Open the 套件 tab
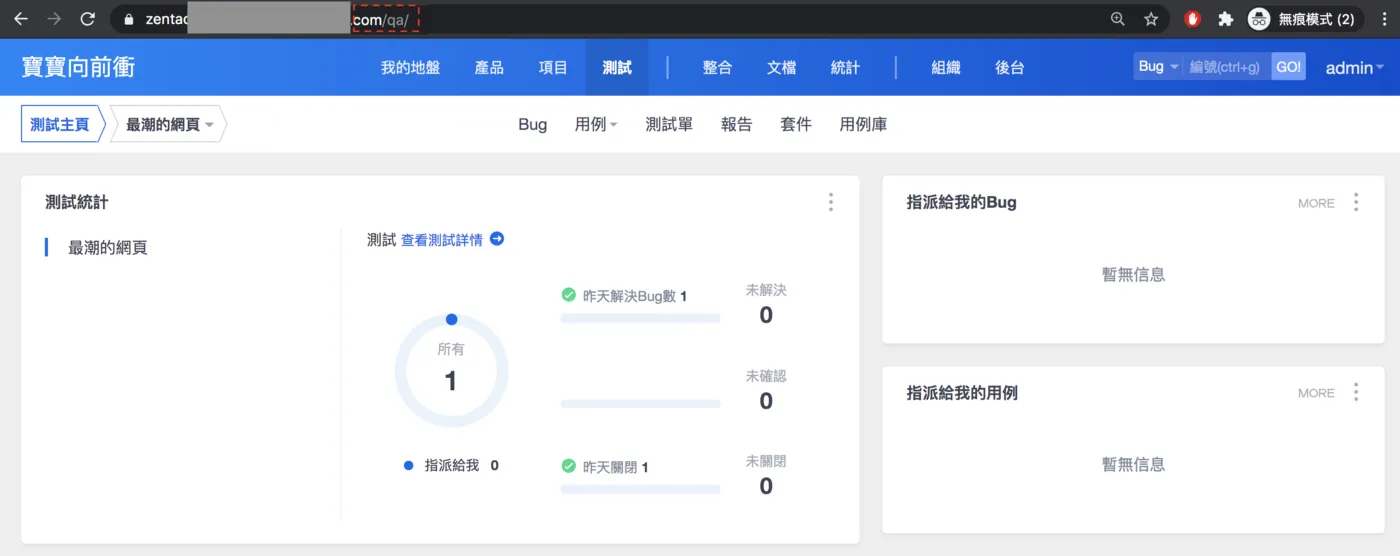Image resolution: width=1400 pixels, height=556 pixels. (796, 125)
